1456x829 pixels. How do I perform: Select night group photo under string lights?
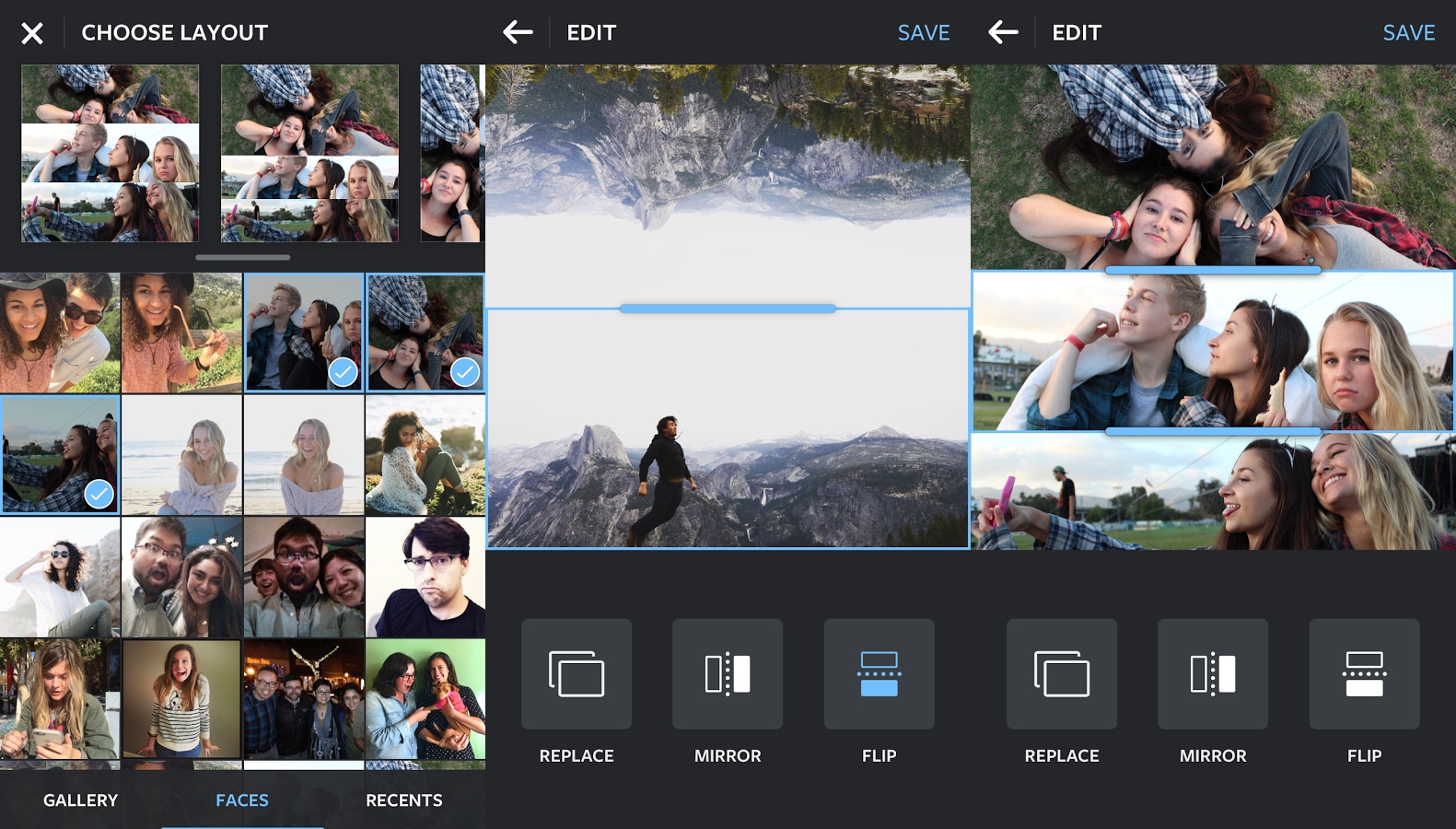click(x=304, y=699)
